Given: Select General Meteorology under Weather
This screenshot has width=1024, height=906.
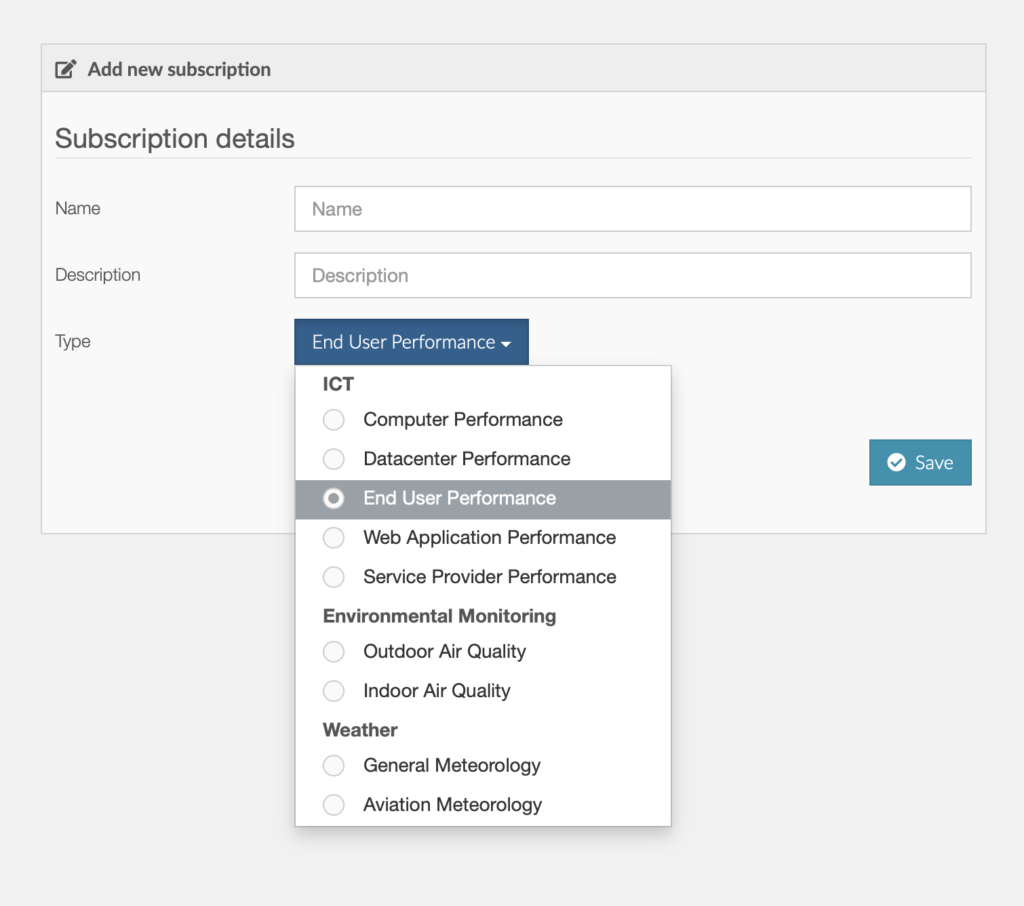Looking at the screenshot, I should click(483, 765).
